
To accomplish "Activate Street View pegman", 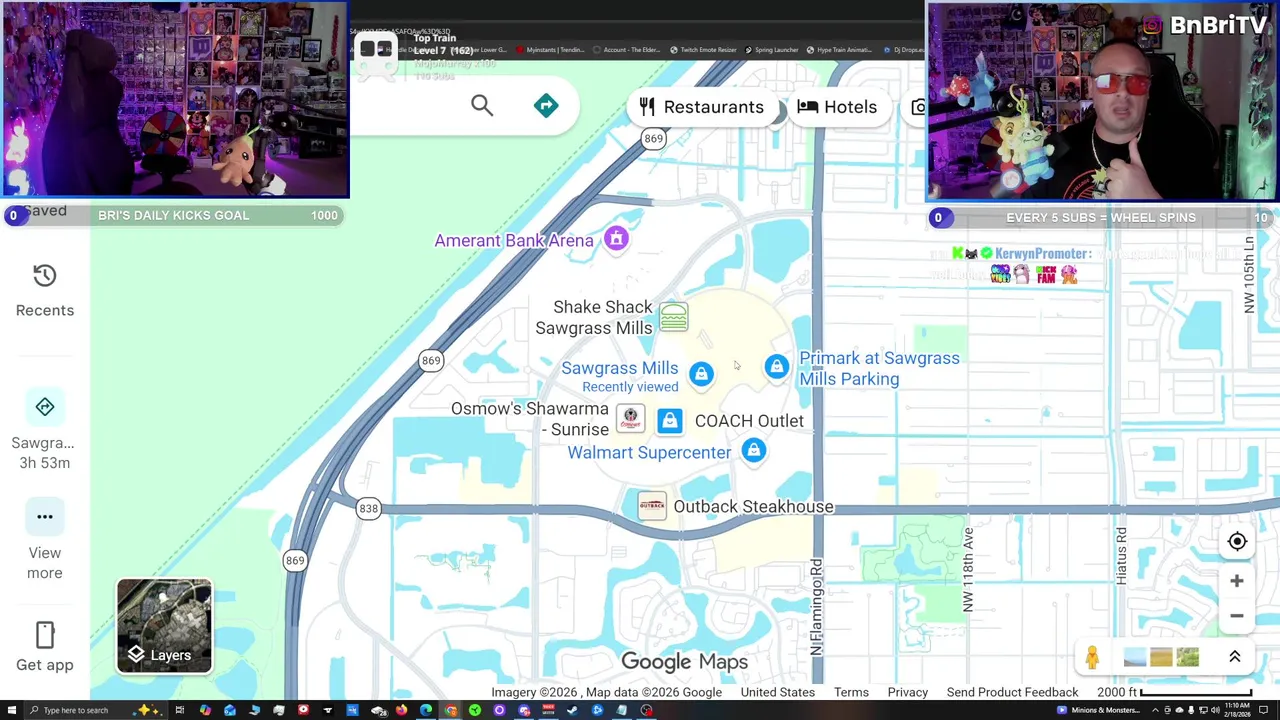I will click(1092, 657).
